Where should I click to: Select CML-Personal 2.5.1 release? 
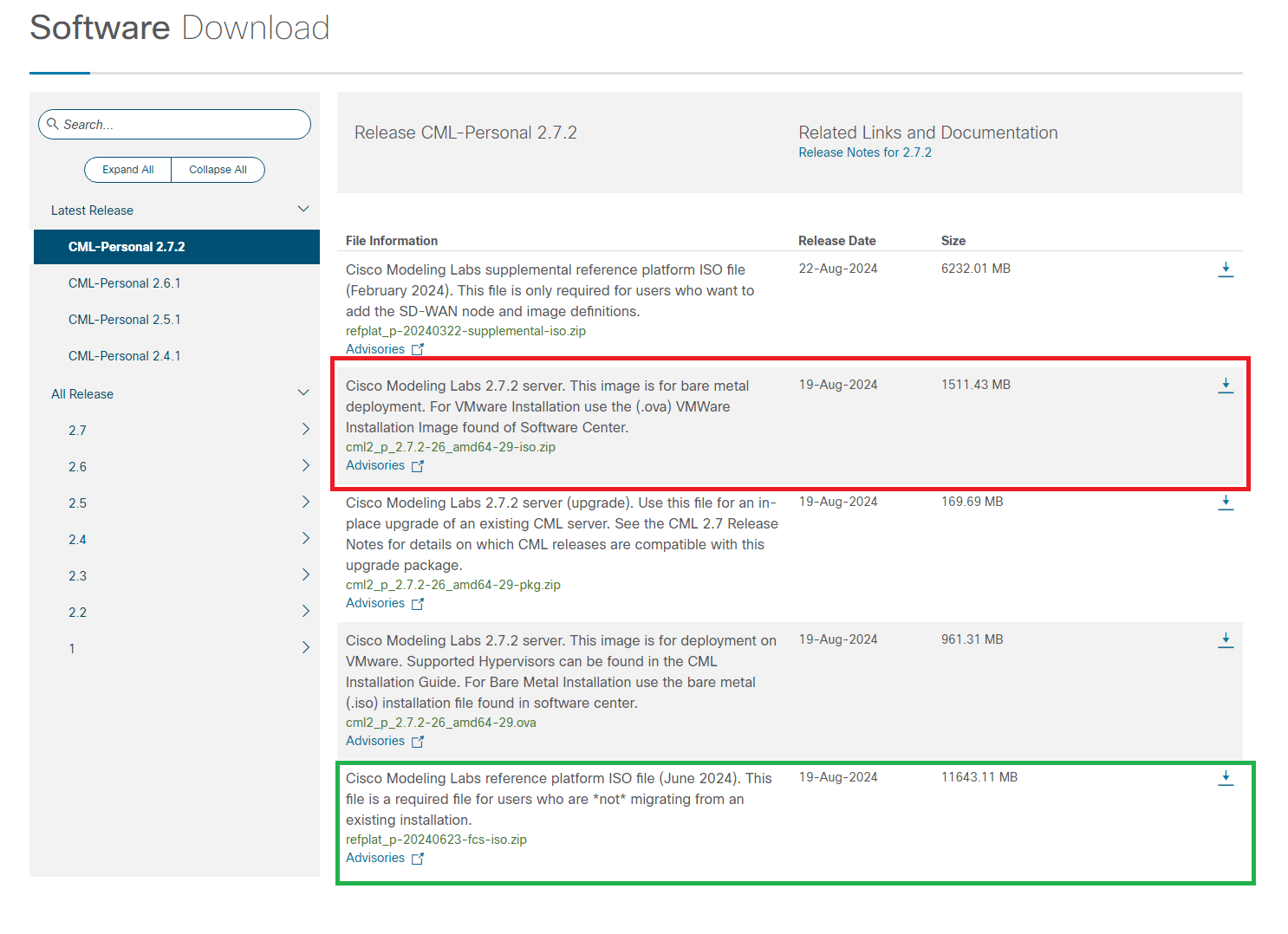click(125, 320)
